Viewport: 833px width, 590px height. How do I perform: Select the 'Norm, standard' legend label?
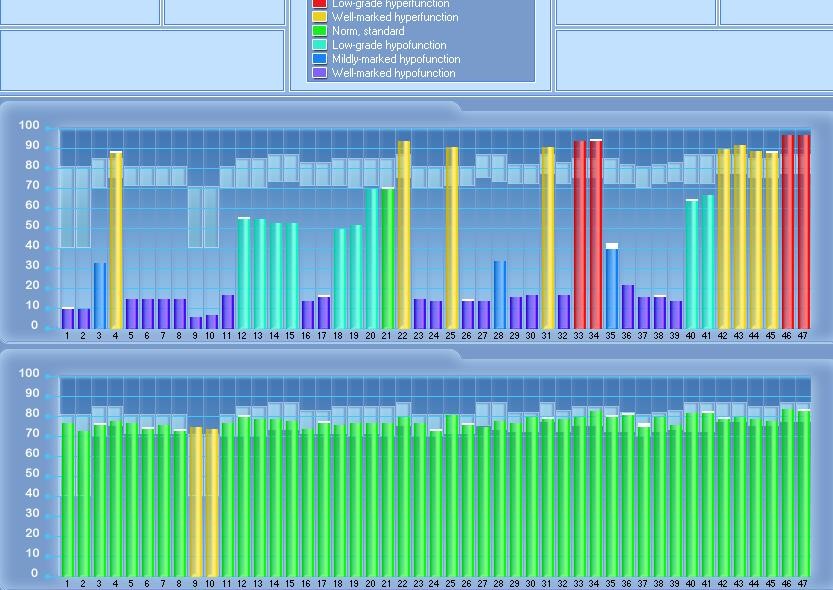[x=368, y=31]
